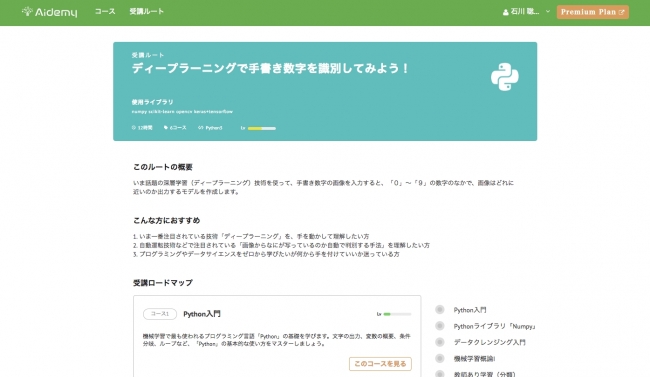
Task: Click recommendation item 3 about プログラミングやデータサイエンス
Action: tap(266, 254)
